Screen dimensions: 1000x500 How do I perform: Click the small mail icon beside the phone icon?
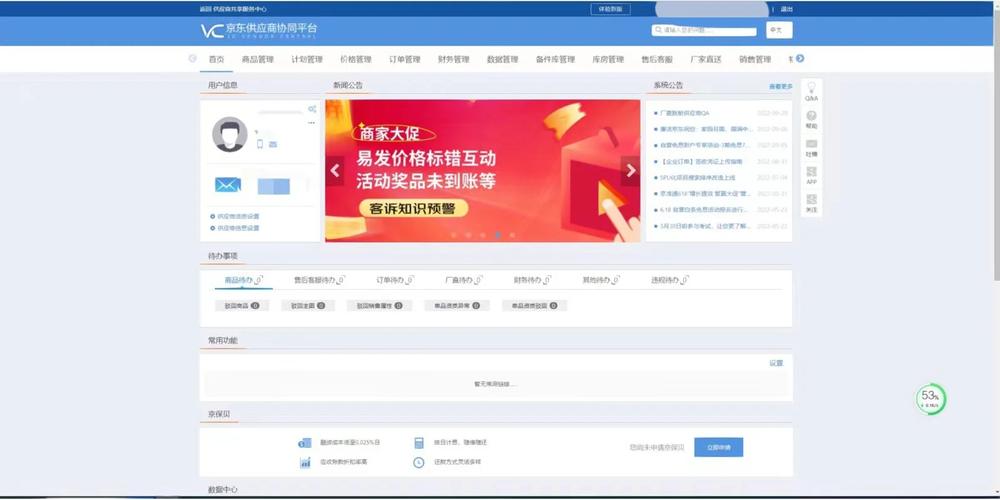coord(273,144)
